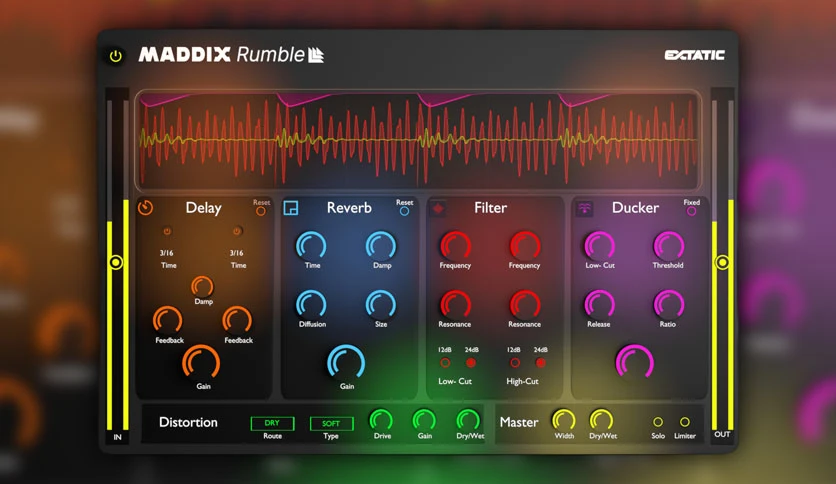Click the Ducker Low-Cut knob
This screenshot has height=484, width=836.
pos(600,246)
